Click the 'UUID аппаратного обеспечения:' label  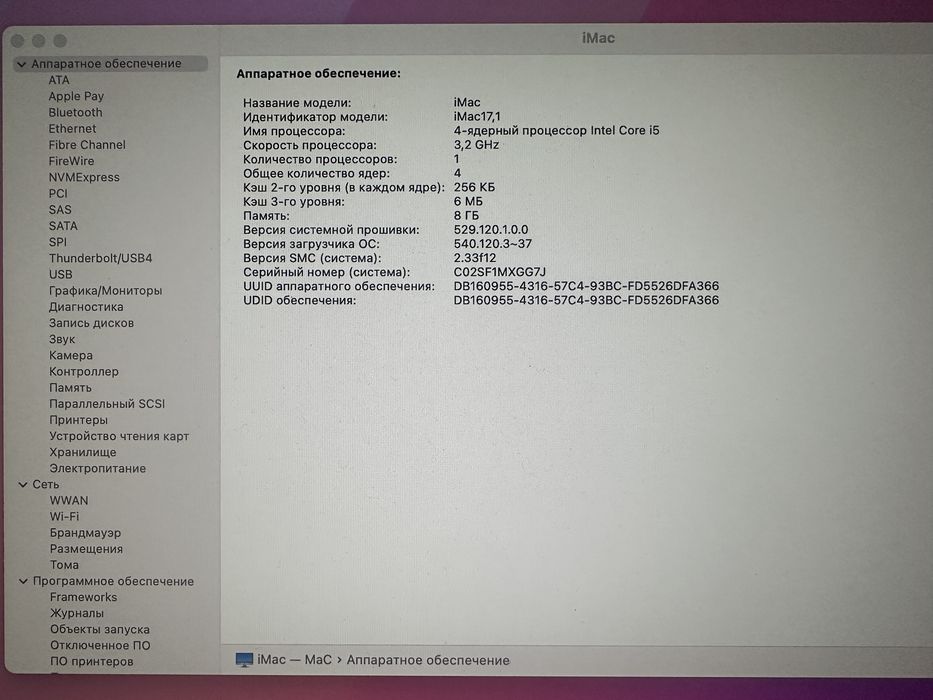(x=339, y=286)
